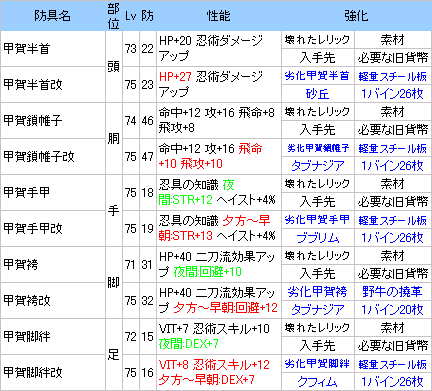432x391 pixels.
Task: Open the 劣化甲賀手甲 link
Action: 317,220
